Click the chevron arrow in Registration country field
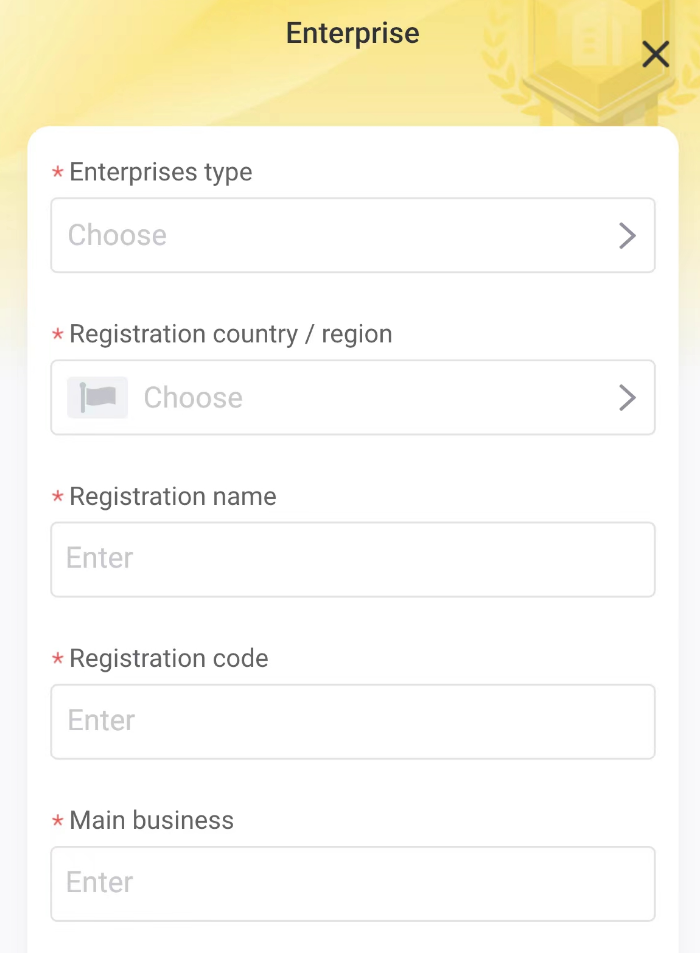The height and width of the screenshot is (954, 700). (627, 397)
